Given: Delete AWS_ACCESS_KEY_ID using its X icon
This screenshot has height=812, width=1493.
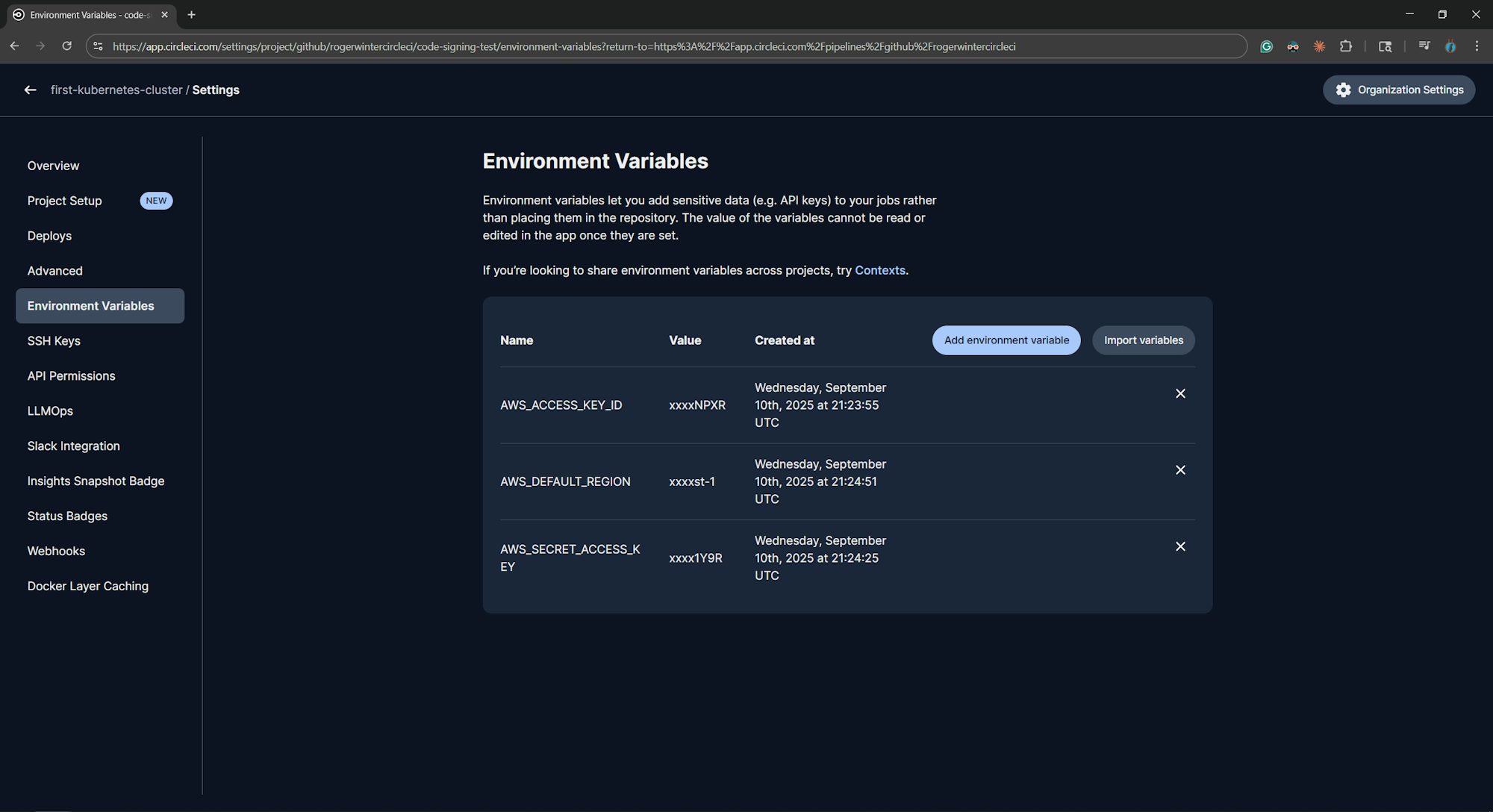Looking at the screenshot, I should click(1180, 393).
